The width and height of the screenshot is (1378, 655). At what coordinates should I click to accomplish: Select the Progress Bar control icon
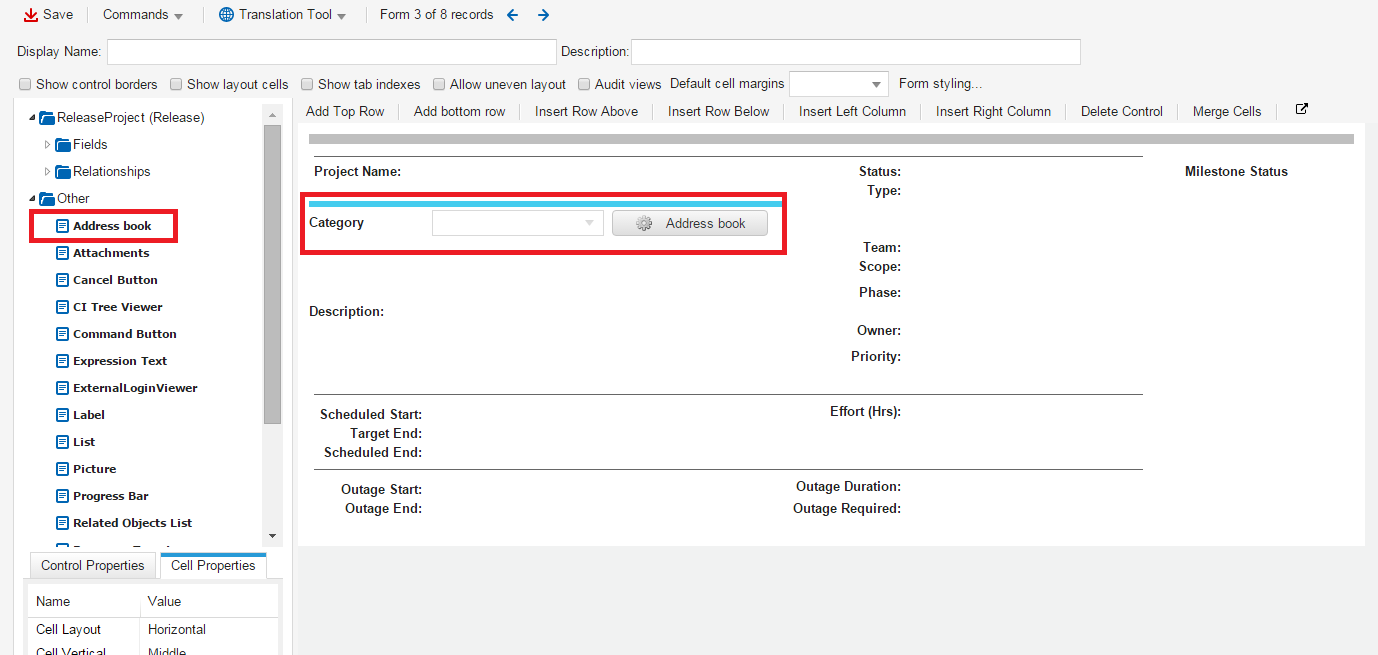click(62, 495)
